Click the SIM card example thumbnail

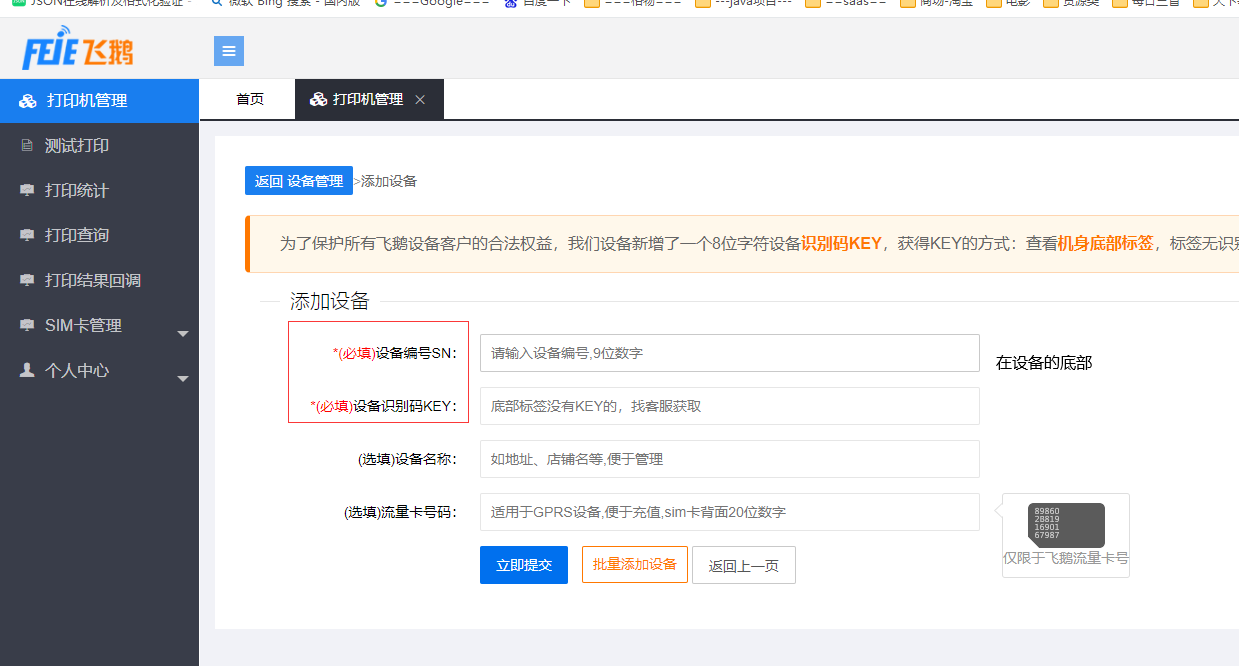tap(1066, 525)
